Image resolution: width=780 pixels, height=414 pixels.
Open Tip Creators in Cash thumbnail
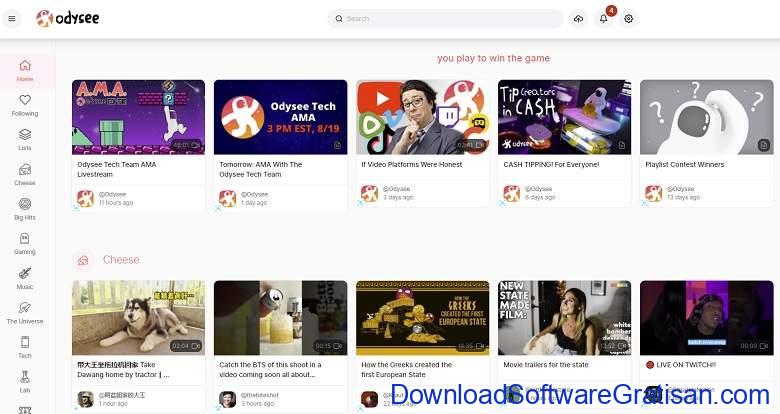(x=565, y=117)
